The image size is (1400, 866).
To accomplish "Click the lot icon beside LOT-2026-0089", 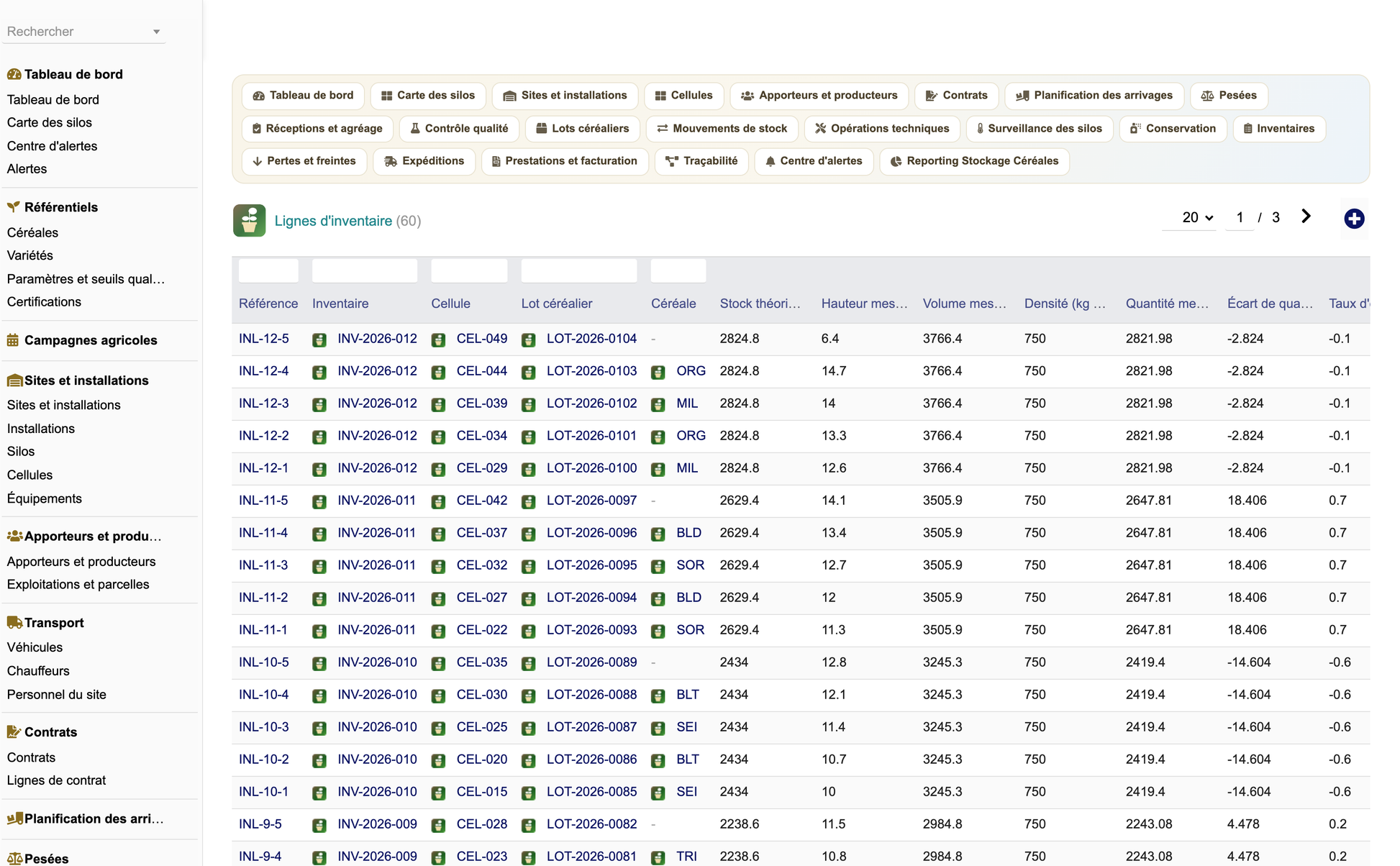I will (x=529, y=663).
